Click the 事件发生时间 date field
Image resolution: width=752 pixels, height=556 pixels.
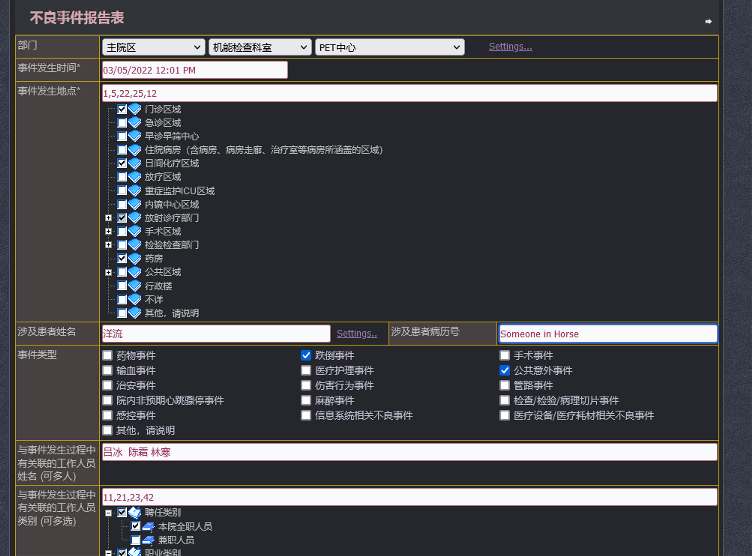click(194, 70)
